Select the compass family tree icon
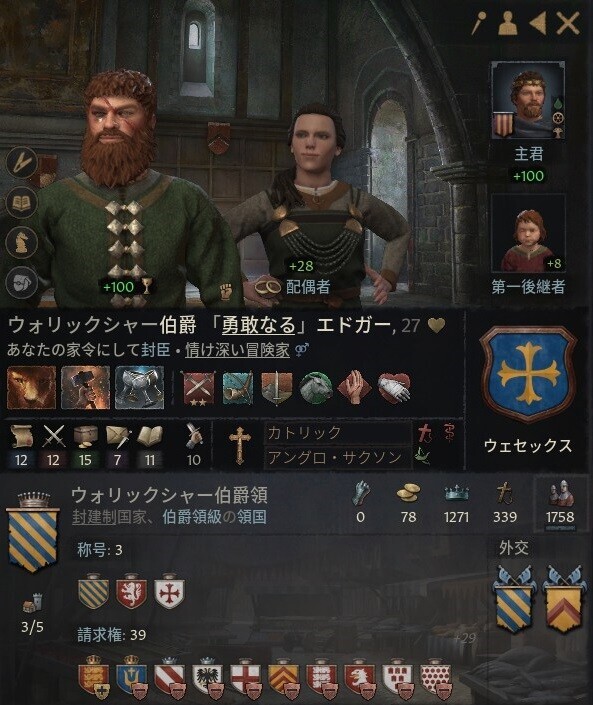The height and width of the screenshot is (705, 593). point(21,162)
